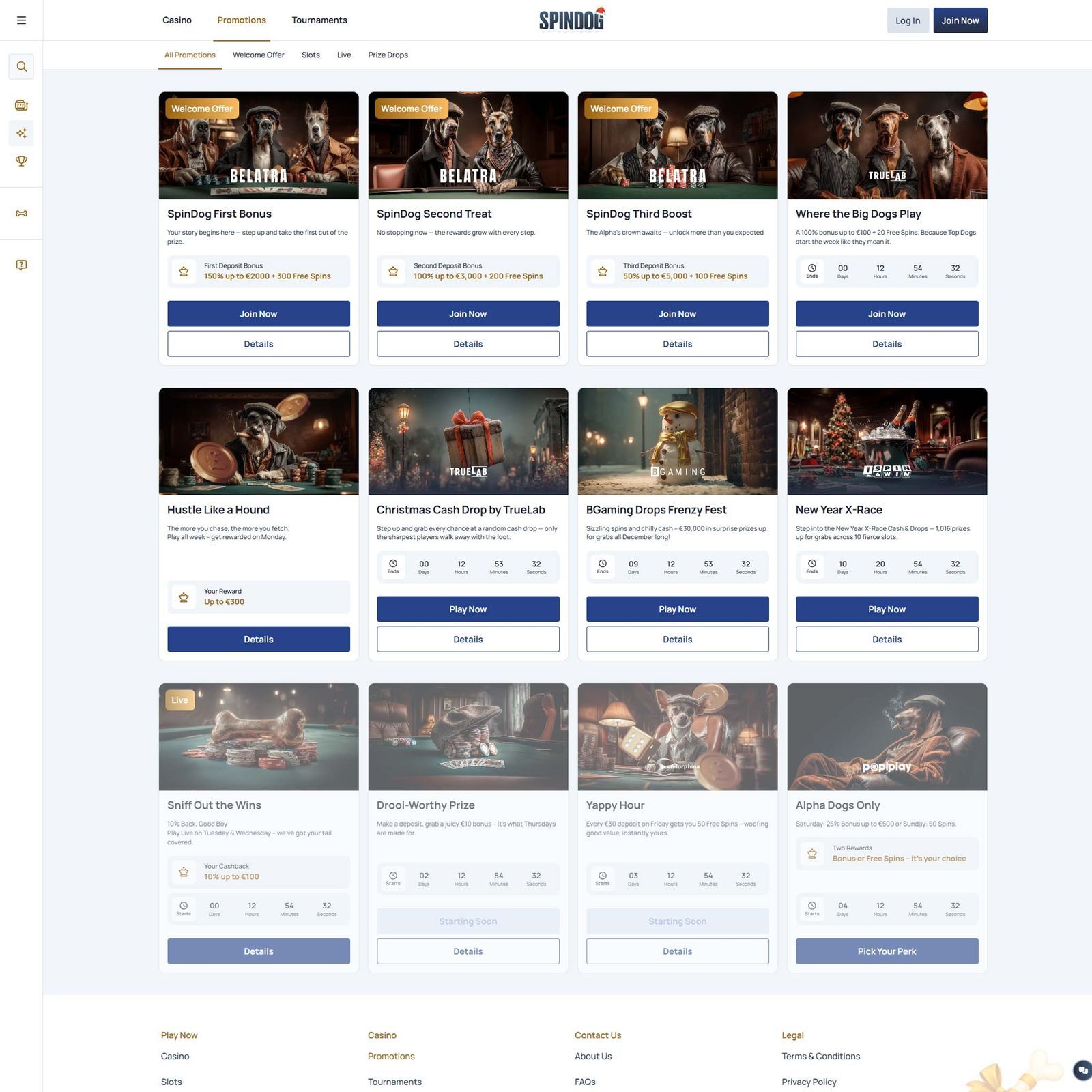Viewport: 1092px width, 1092px height.
Task: Open About Us footer link
Action: 593,1056
